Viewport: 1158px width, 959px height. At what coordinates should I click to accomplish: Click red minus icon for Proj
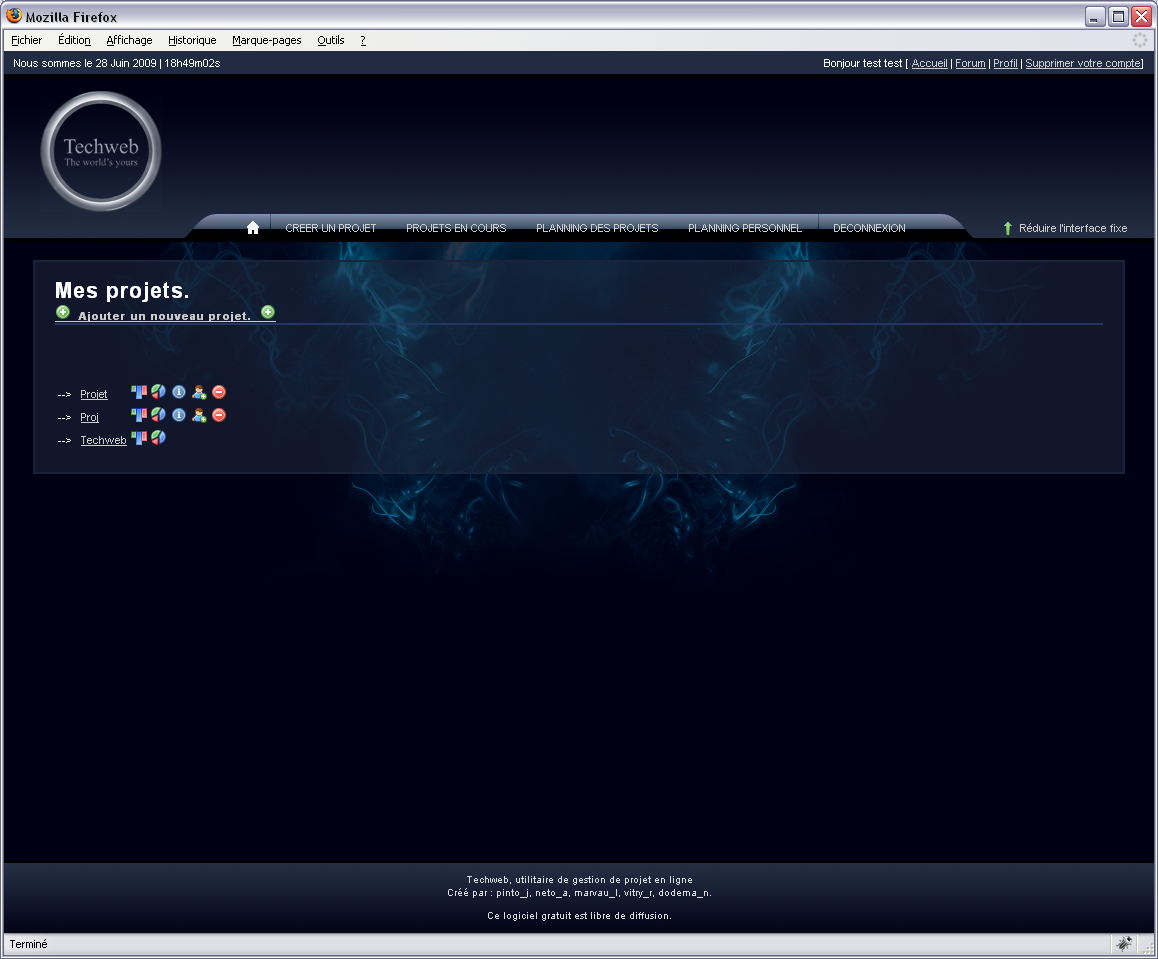(219, 415)
